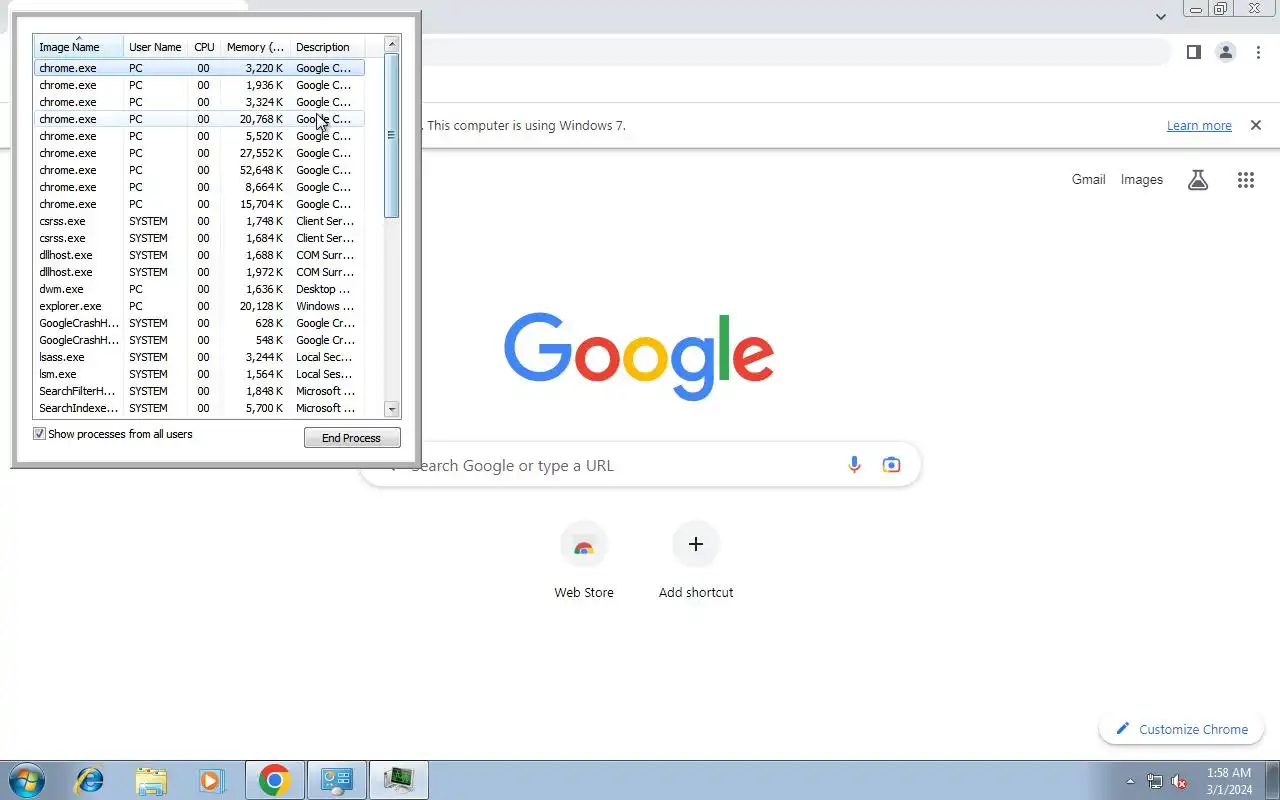Screen dimensions: 1280x800
Task: Select the dwm.exe process row
Action: [x=199, y=289]
